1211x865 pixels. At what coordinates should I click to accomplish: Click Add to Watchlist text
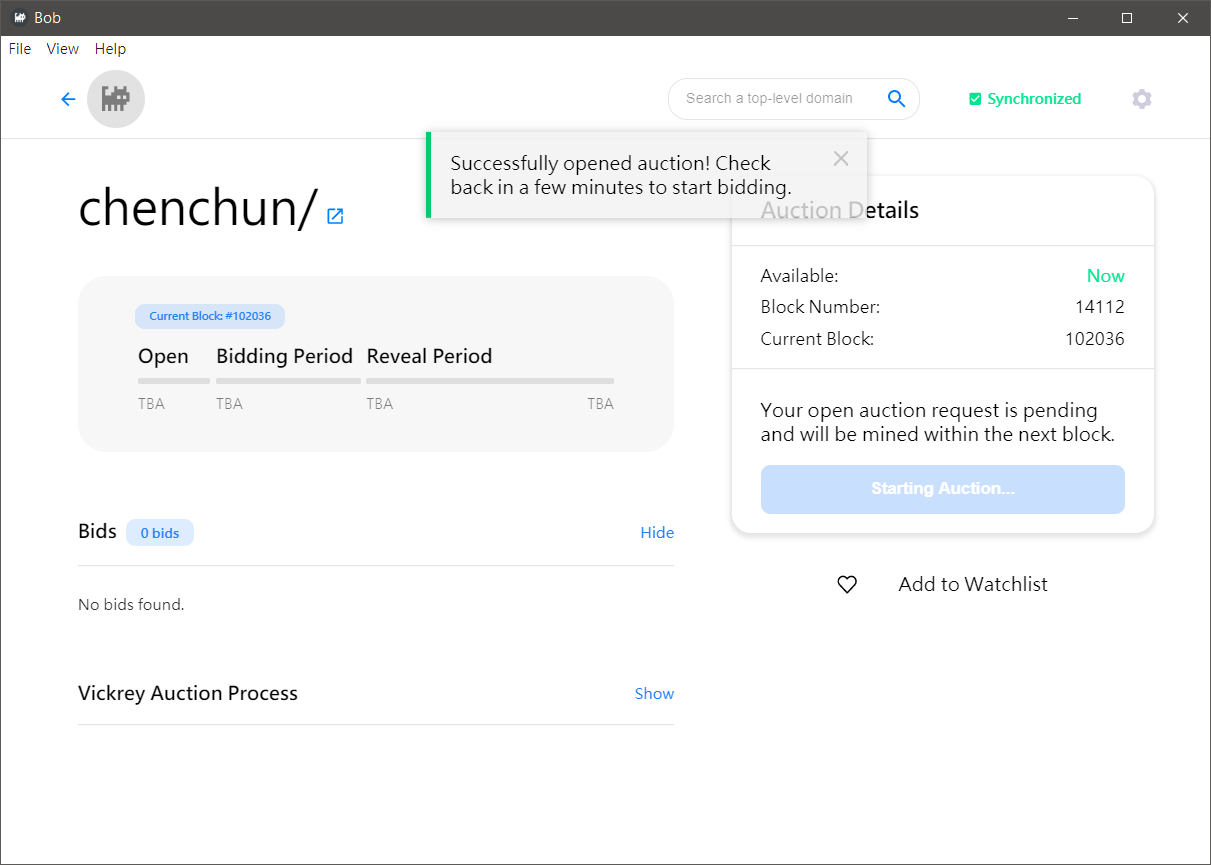(972, 585)
